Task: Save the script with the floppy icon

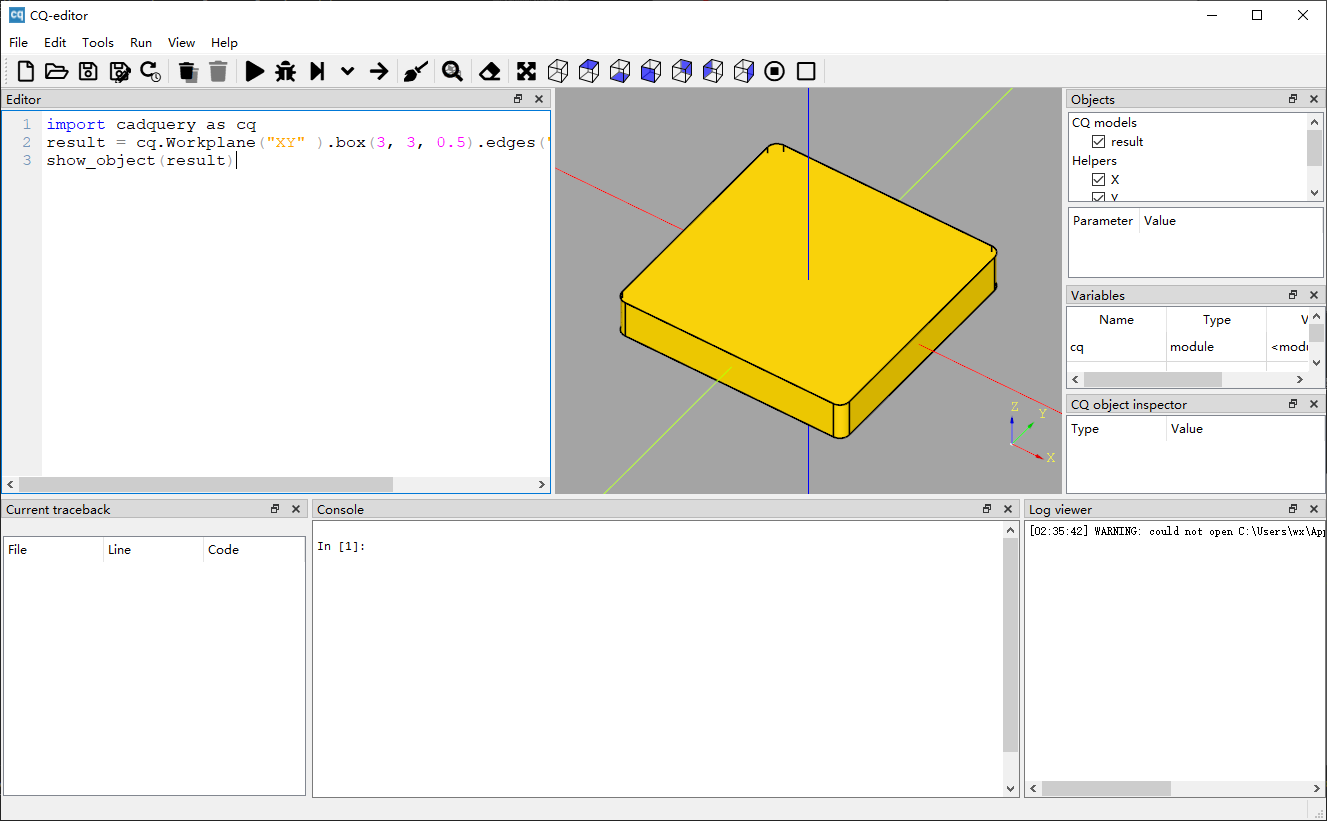Action: [88, 71]
